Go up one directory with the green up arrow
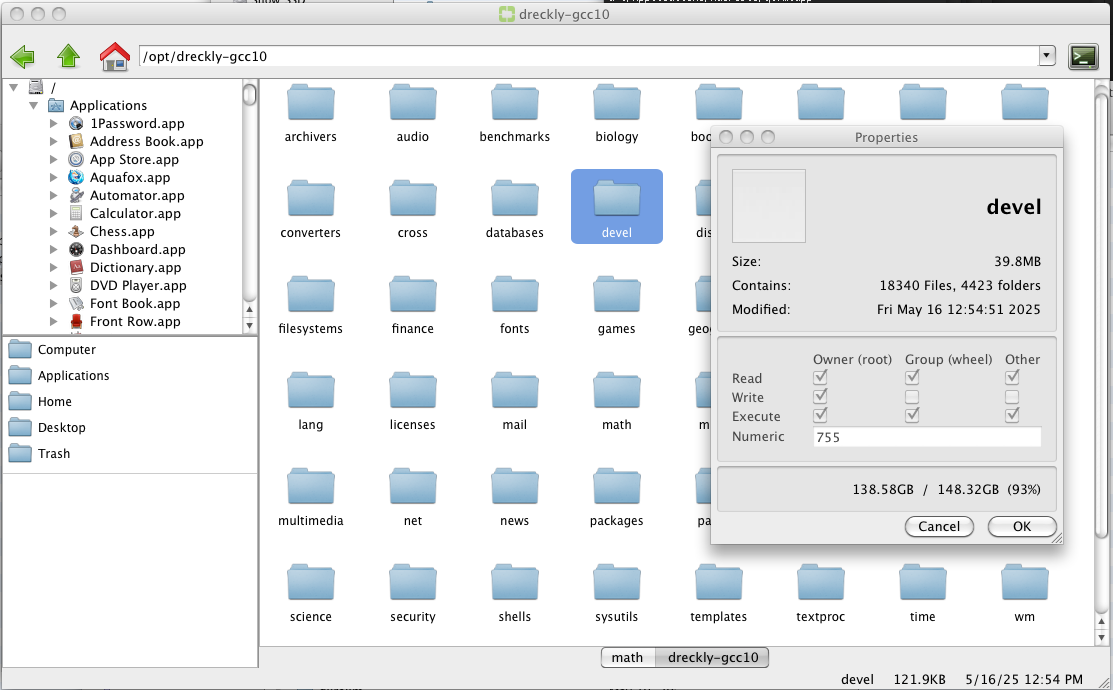The image size is (1113, 690). point(68,56)
